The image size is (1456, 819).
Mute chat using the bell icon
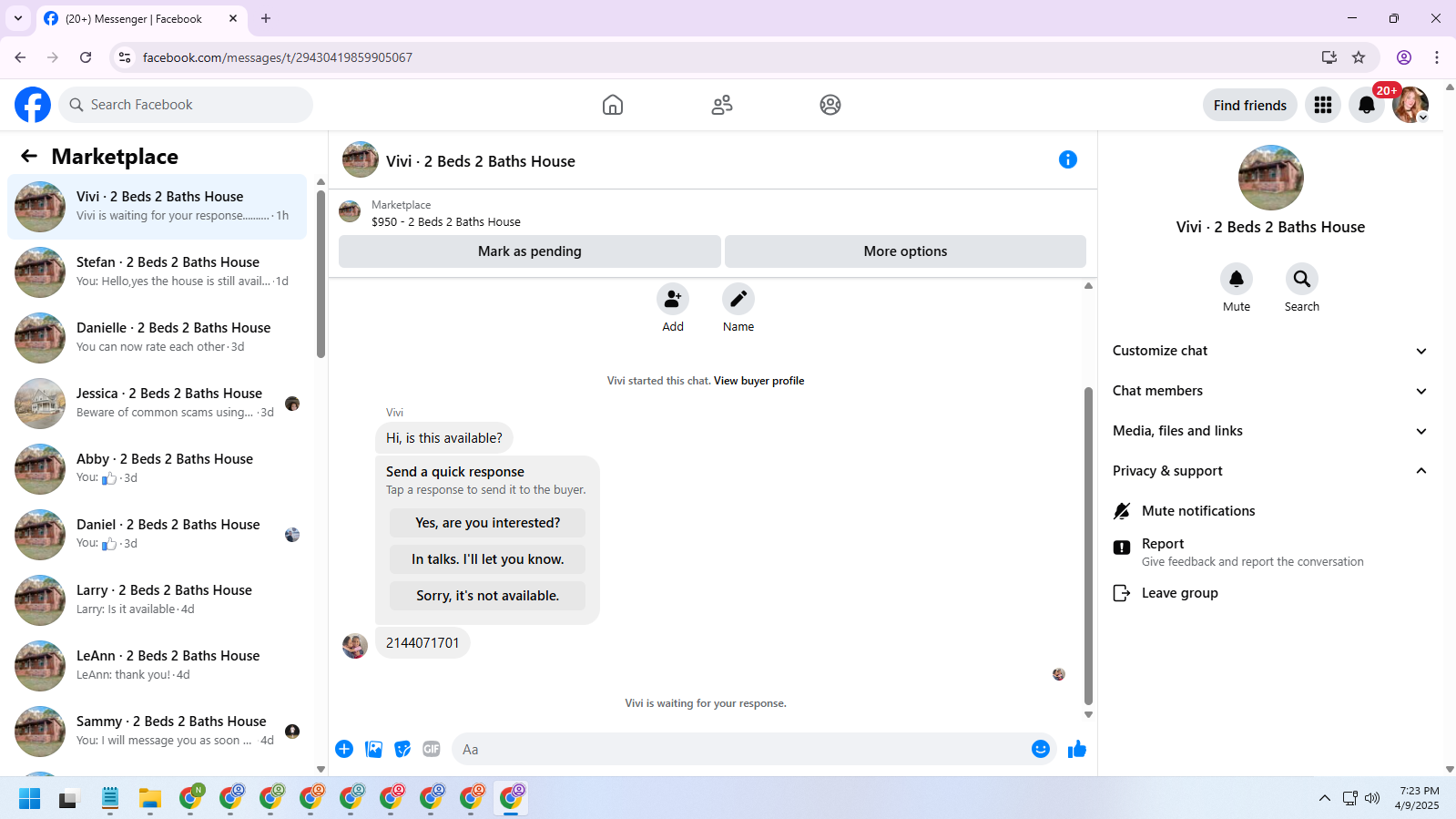click(1237, 279)
